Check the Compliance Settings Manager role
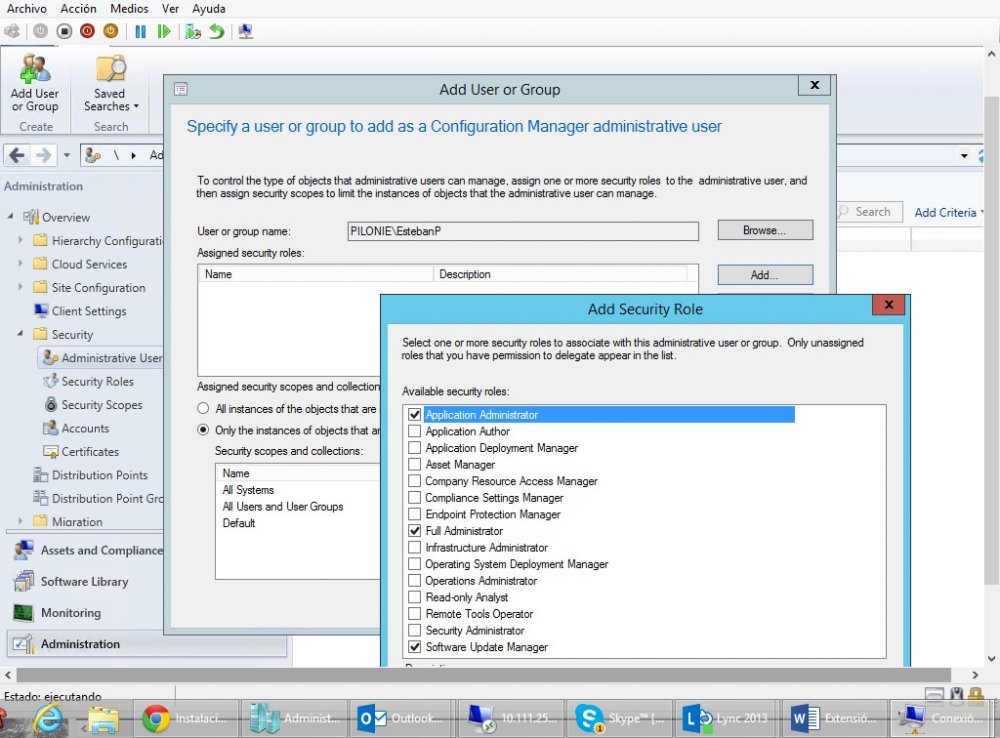Viewport: 1000px width, 738px height. (415, 498)
